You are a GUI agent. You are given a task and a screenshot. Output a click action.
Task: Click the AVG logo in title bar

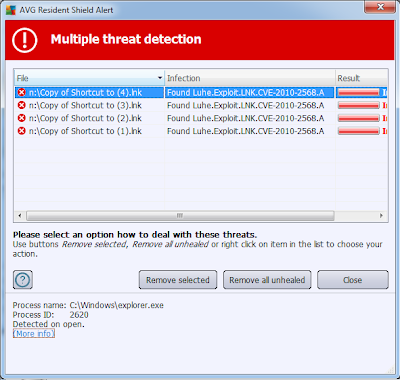11,10
